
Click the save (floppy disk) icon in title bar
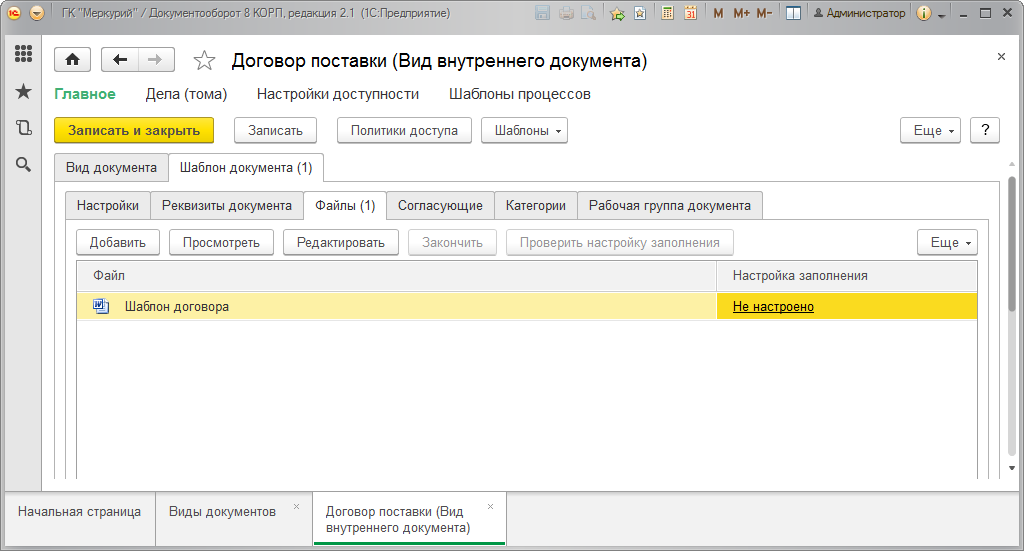pyautogui.click(x=542, y=13)
